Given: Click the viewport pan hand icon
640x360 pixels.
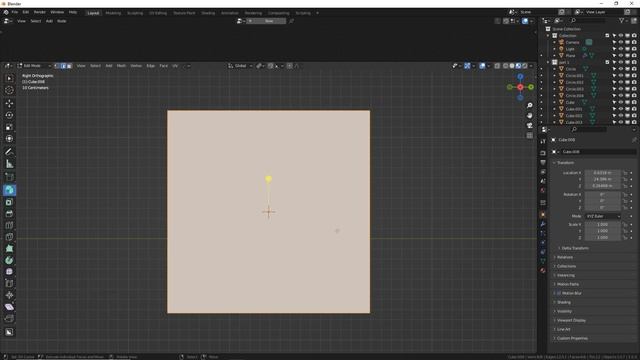Looking at the screenshot, I should (529, 116).
